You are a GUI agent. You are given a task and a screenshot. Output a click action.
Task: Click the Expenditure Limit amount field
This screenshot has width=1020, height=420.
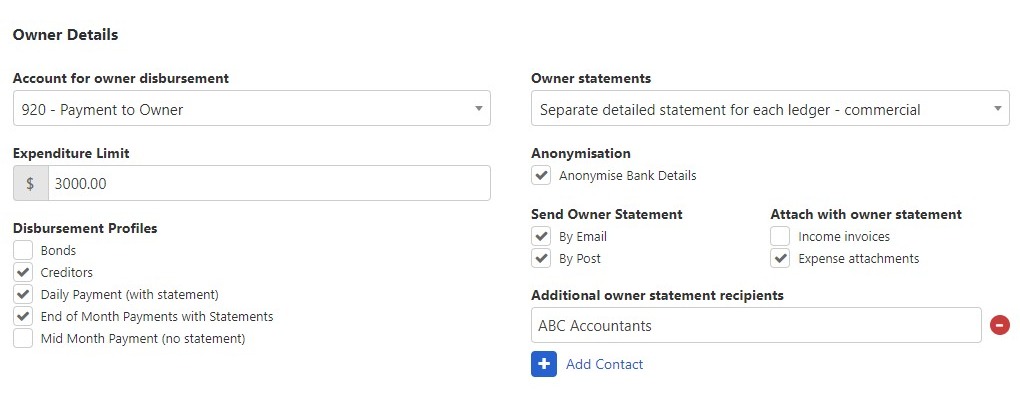269,183
